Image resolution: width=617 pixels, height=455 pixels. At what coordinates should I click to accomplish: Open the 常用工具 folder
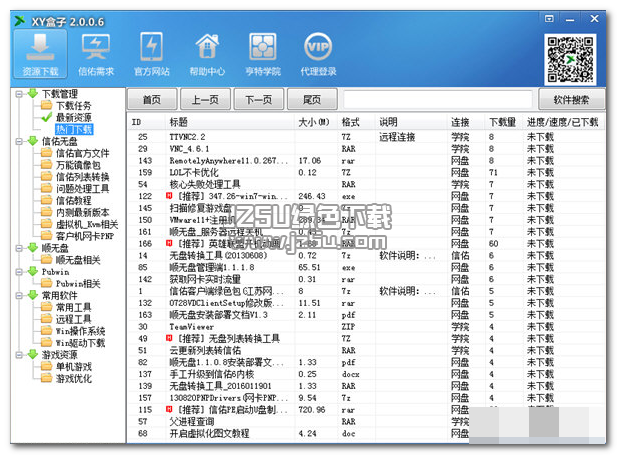(73, 307)
